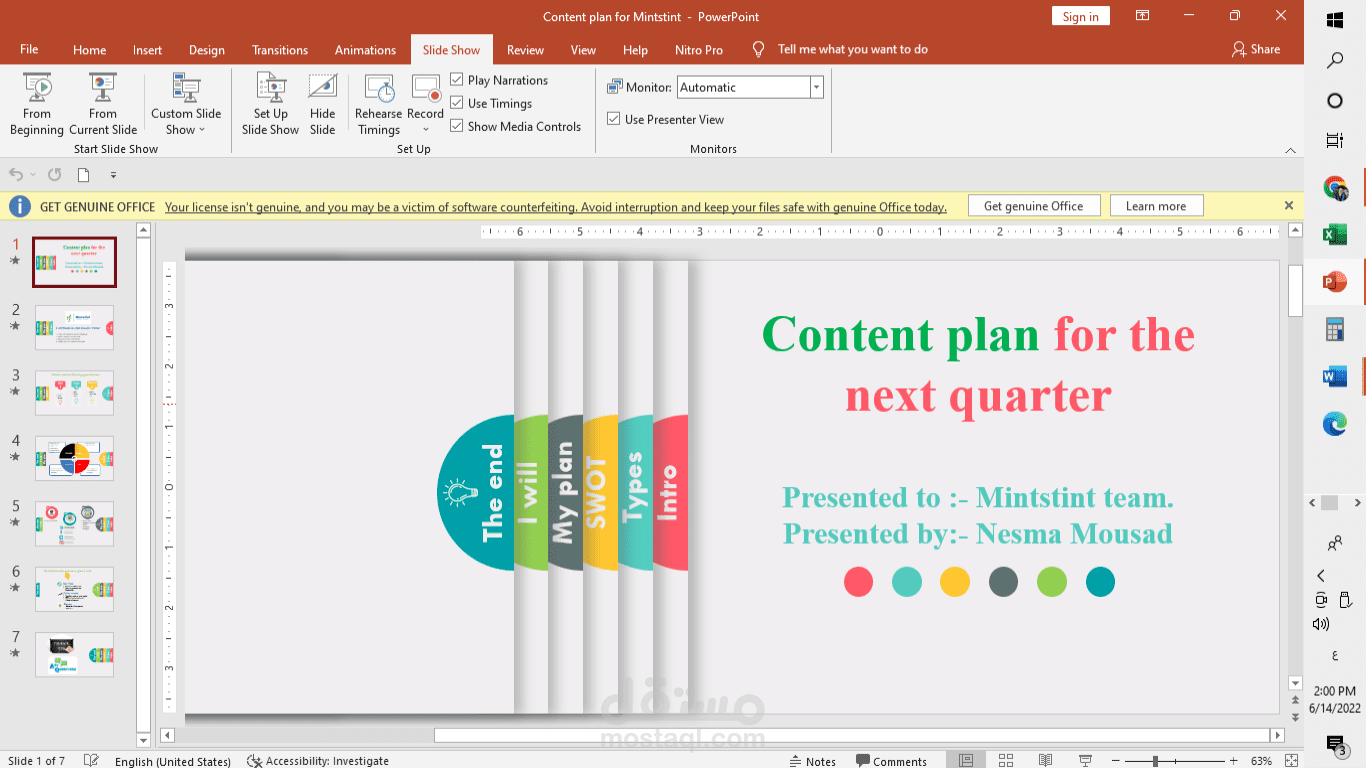This screenshot has width=1366, height=768.
Task: Click the zoom in plus button
Action: (x=1233, y=761)
